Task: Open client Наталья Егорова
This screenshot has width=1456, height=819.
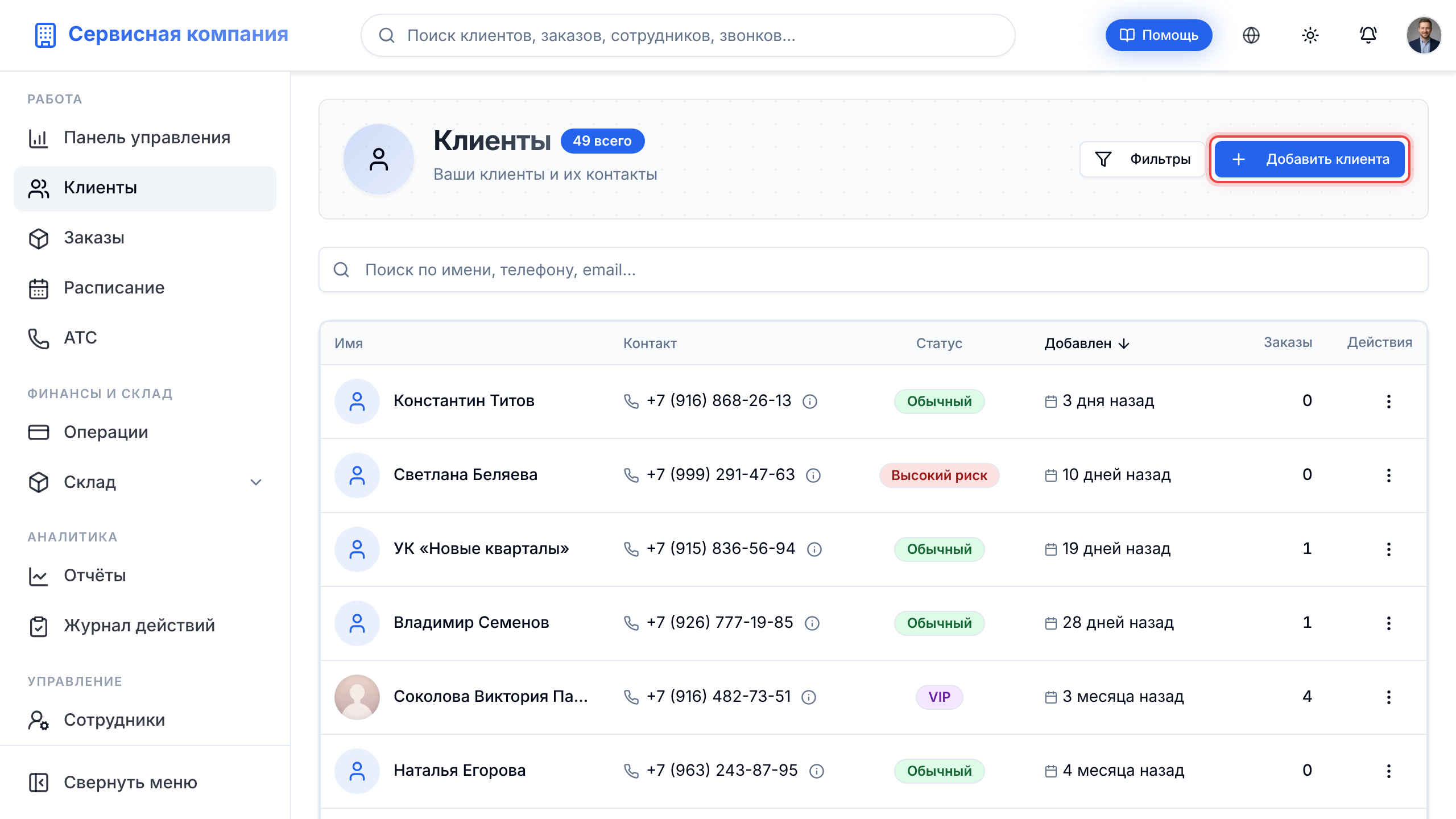Action: pyautogui.click(x=460, y=771)
